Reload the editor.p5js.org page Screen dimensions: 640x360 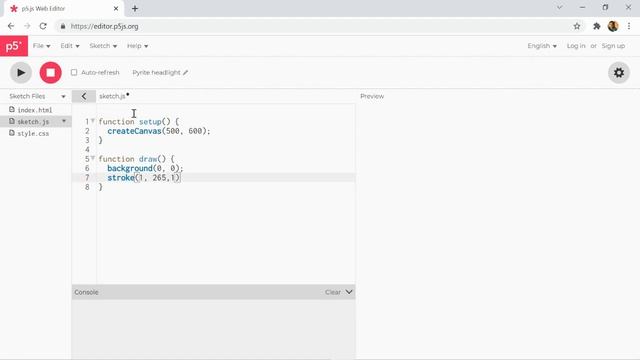43,26
